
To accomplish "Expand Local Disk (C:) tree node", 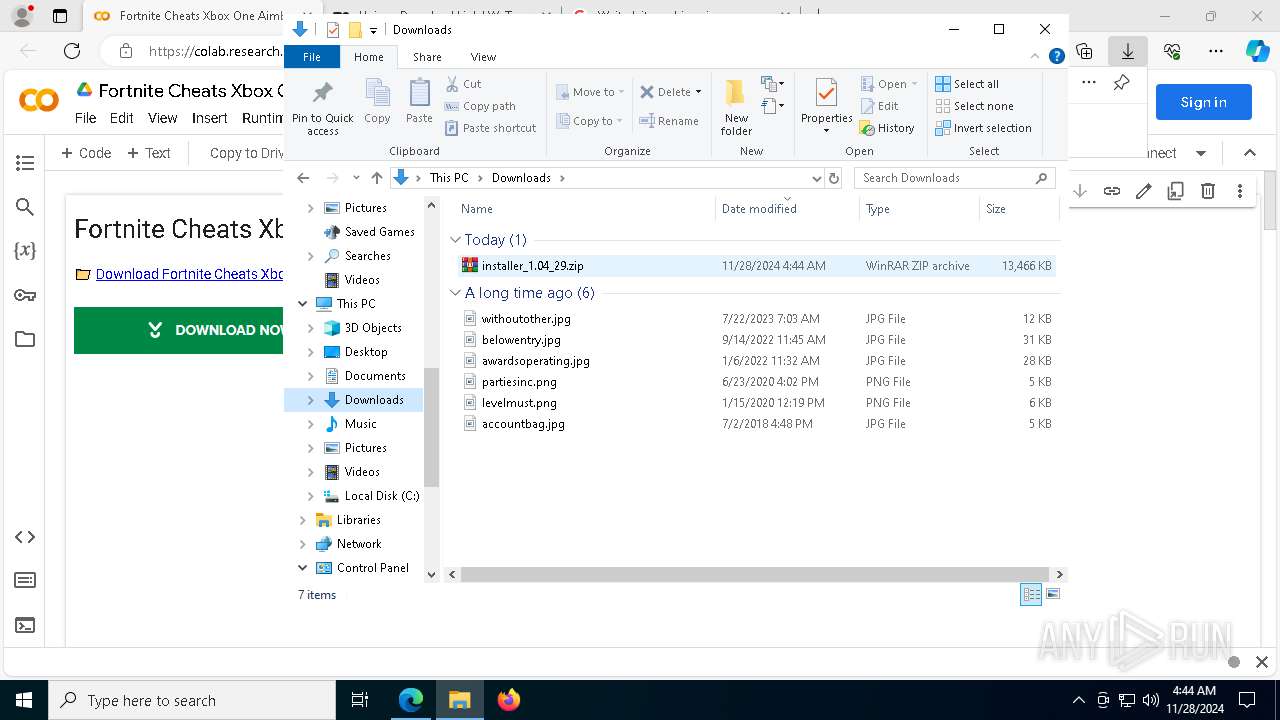I will [310, 496].
